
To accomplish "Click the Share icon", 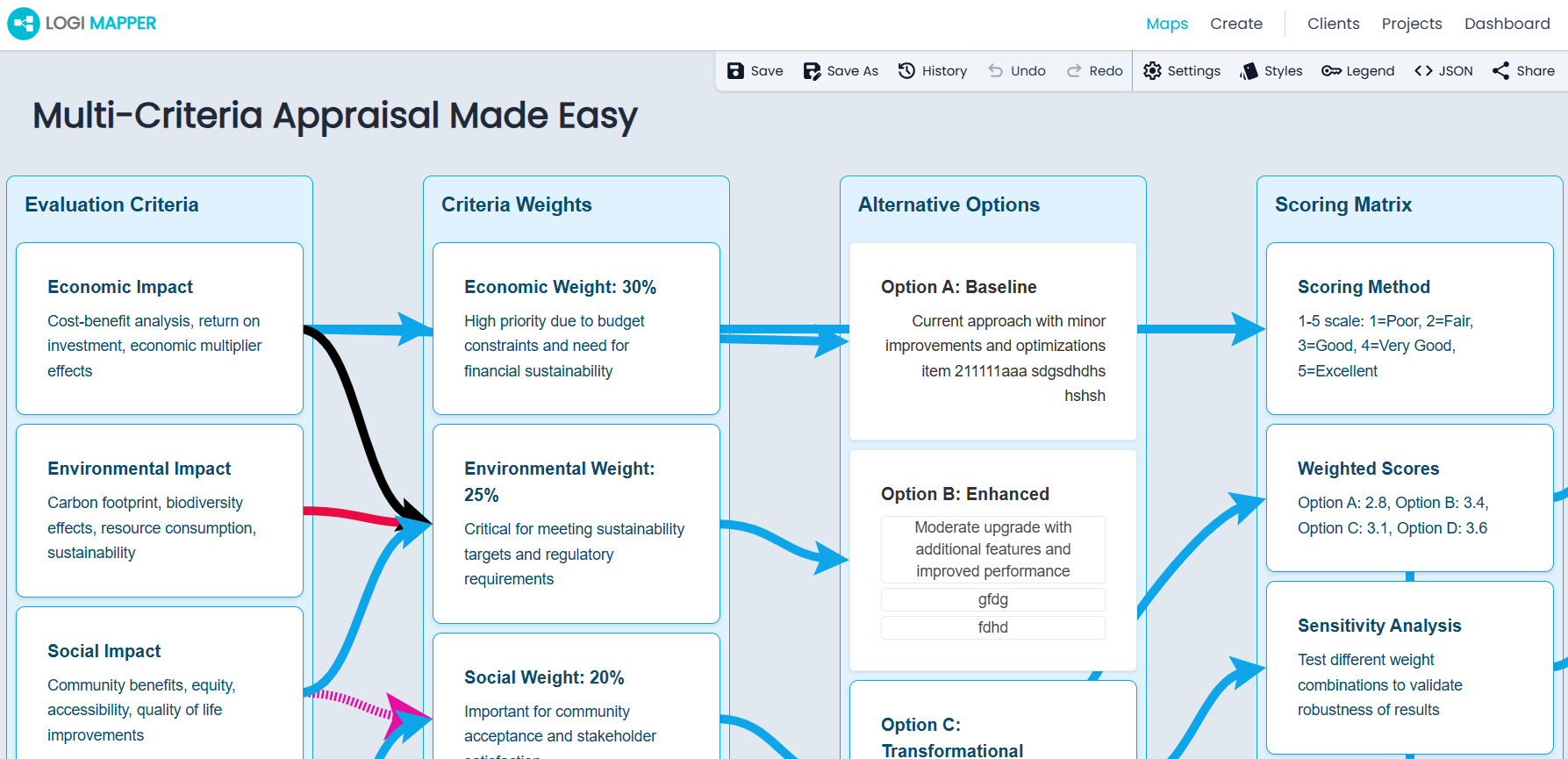I will click(x=1501, y=71).
